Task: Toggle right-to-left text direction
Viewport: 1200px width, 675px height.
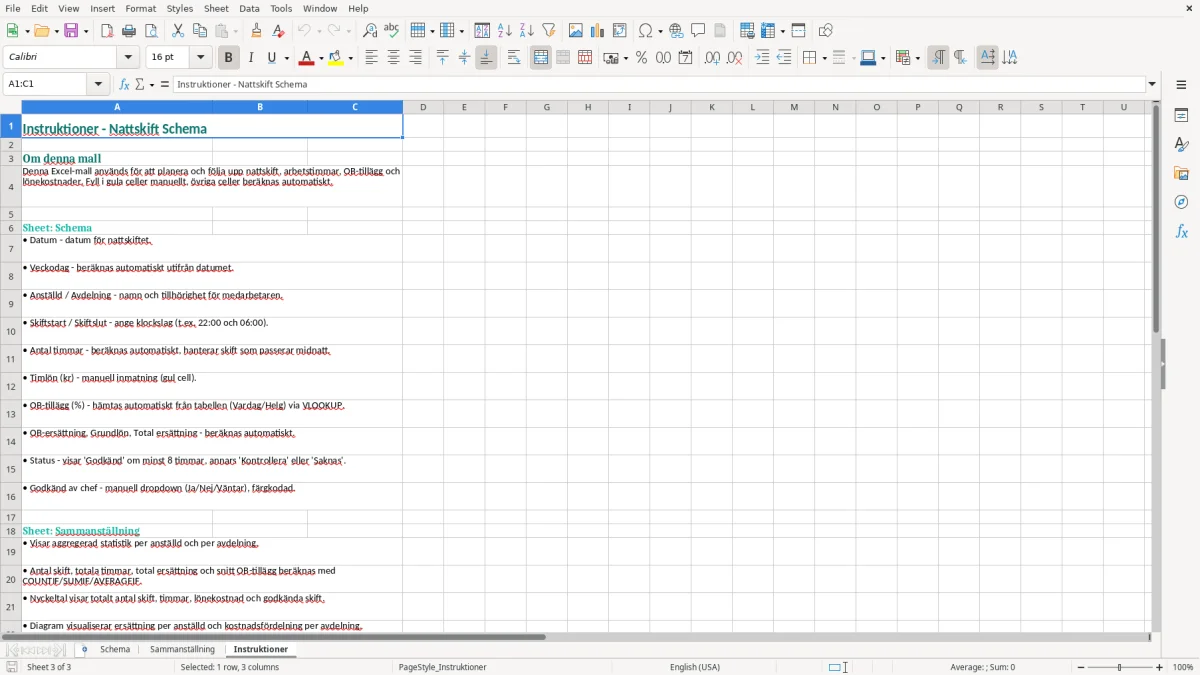Action: [959, 58]
